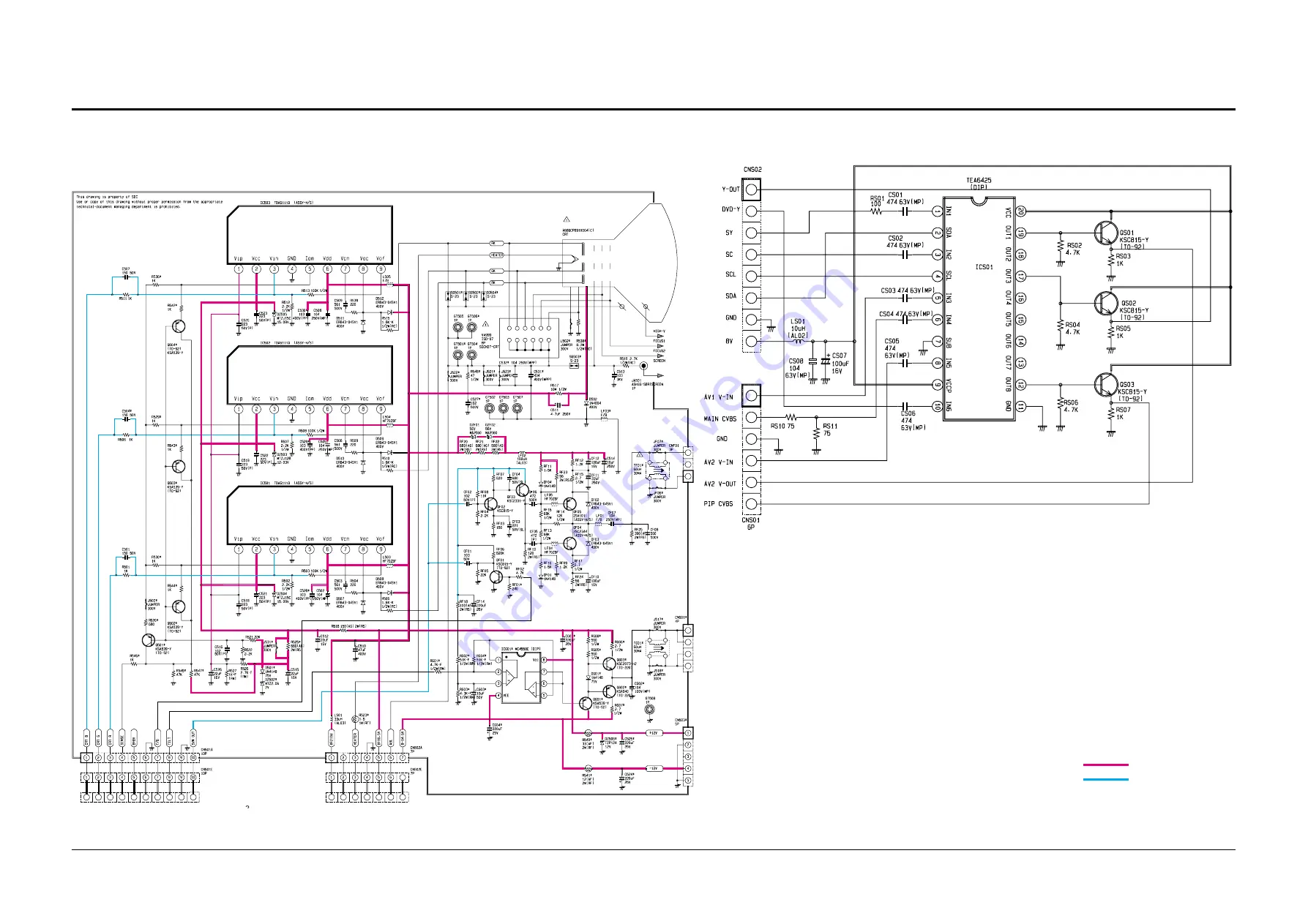Click the warning triangle above CRT label
The image size is (1308, 924).
pyautogui.click(x=566, y=219)
